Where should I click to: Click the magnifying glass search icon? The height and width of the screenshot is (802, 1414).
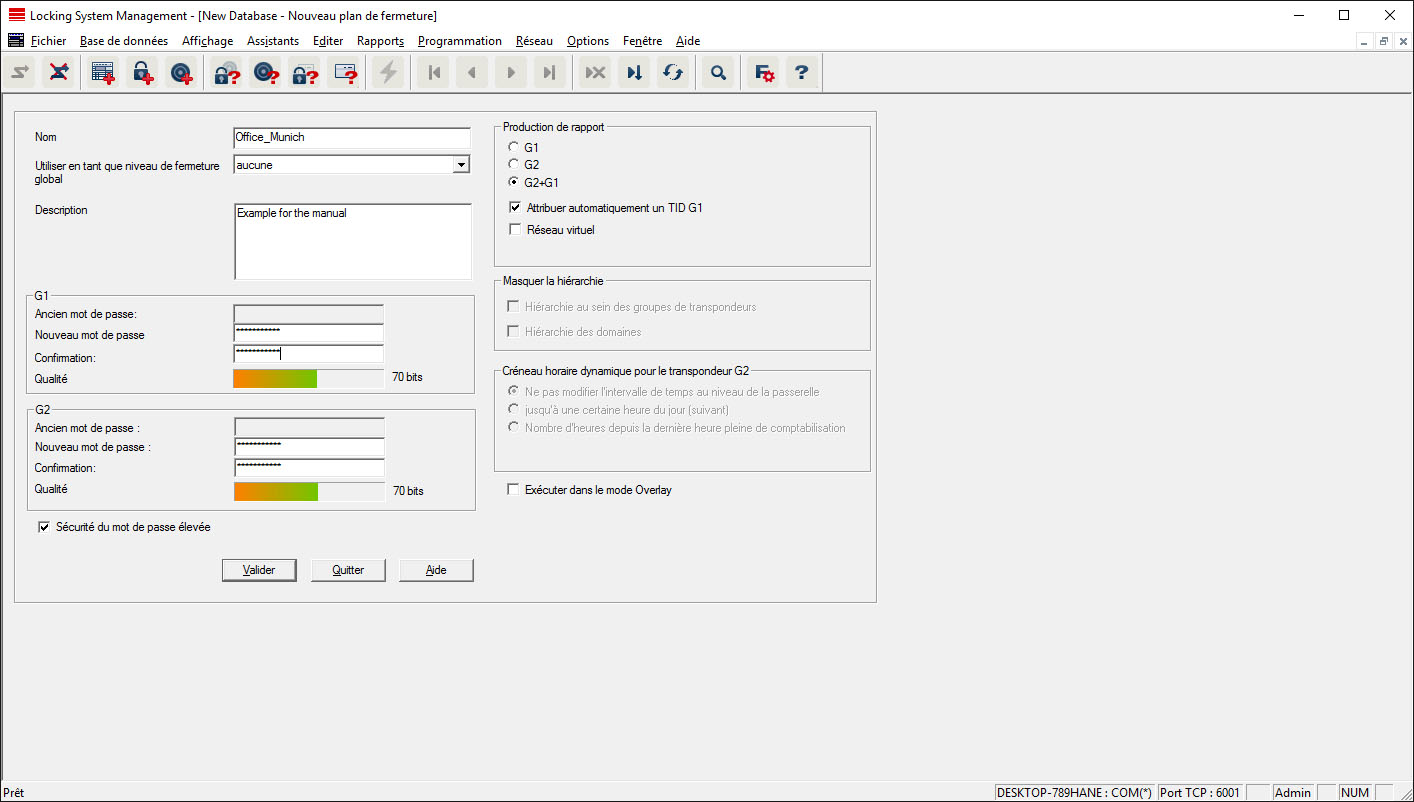point(717,73)
